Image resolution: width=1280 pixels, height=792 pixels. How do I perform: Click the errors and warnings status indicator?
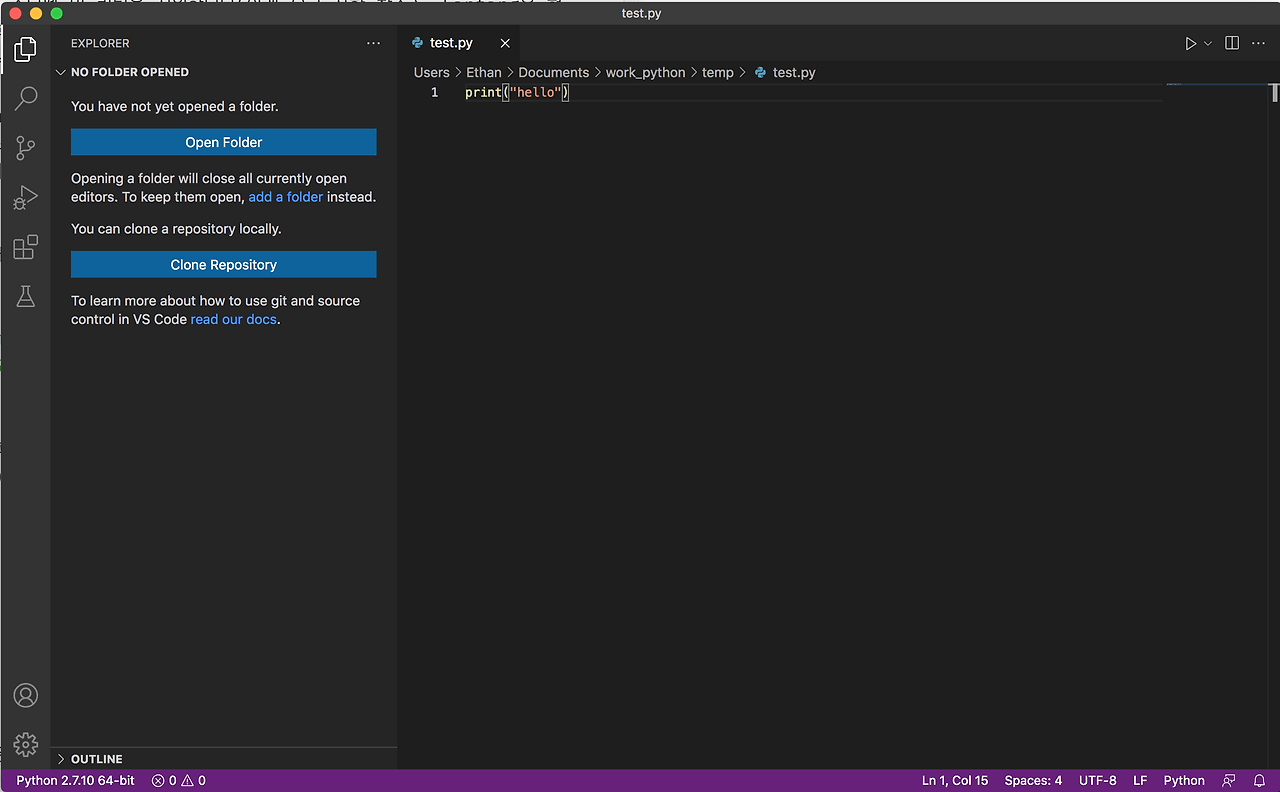[178, 780]
